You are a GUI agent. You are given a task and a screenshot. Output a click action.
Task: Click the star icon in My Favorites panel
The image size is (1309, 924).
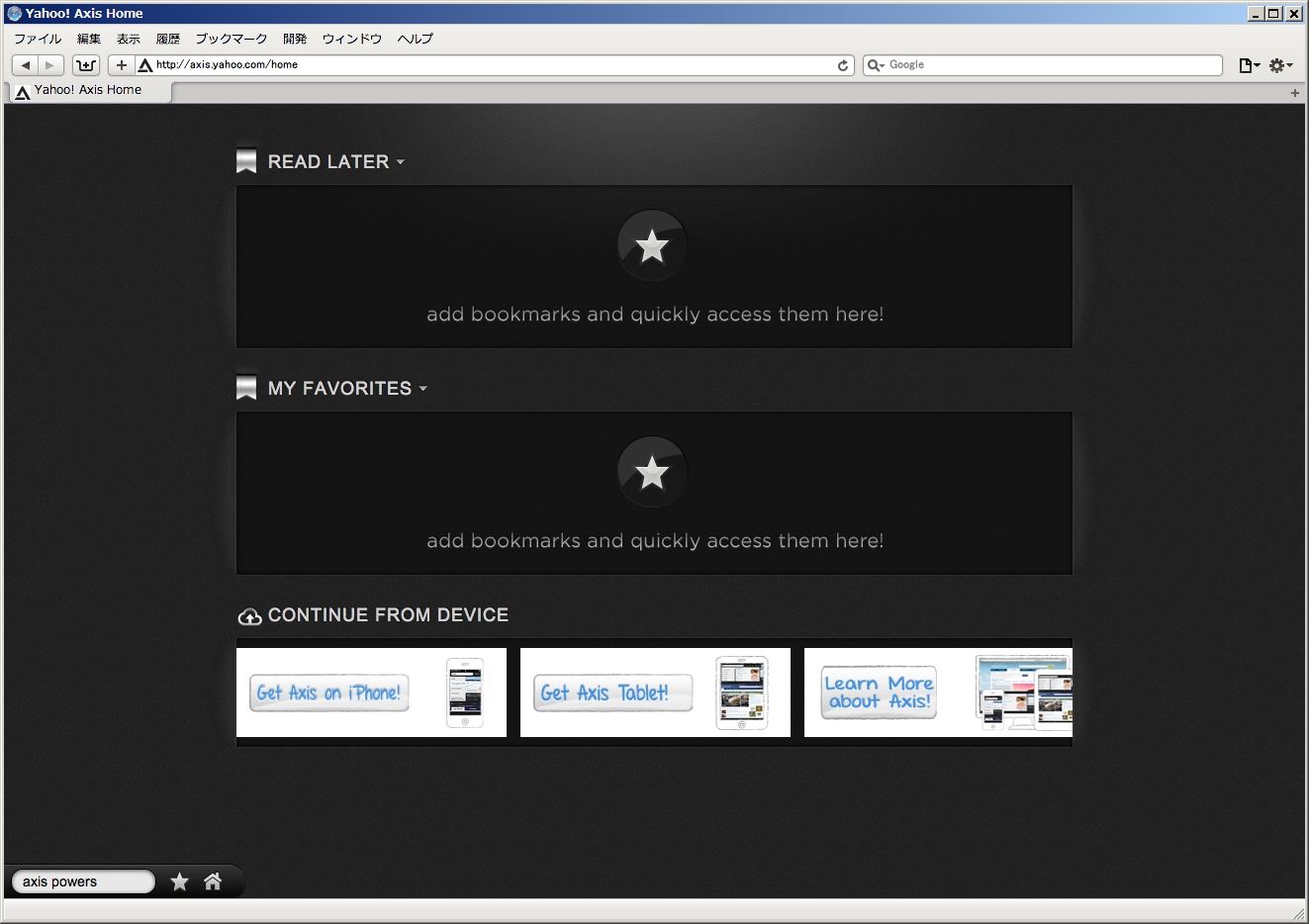pyautogui.click(x=652, y=472)
